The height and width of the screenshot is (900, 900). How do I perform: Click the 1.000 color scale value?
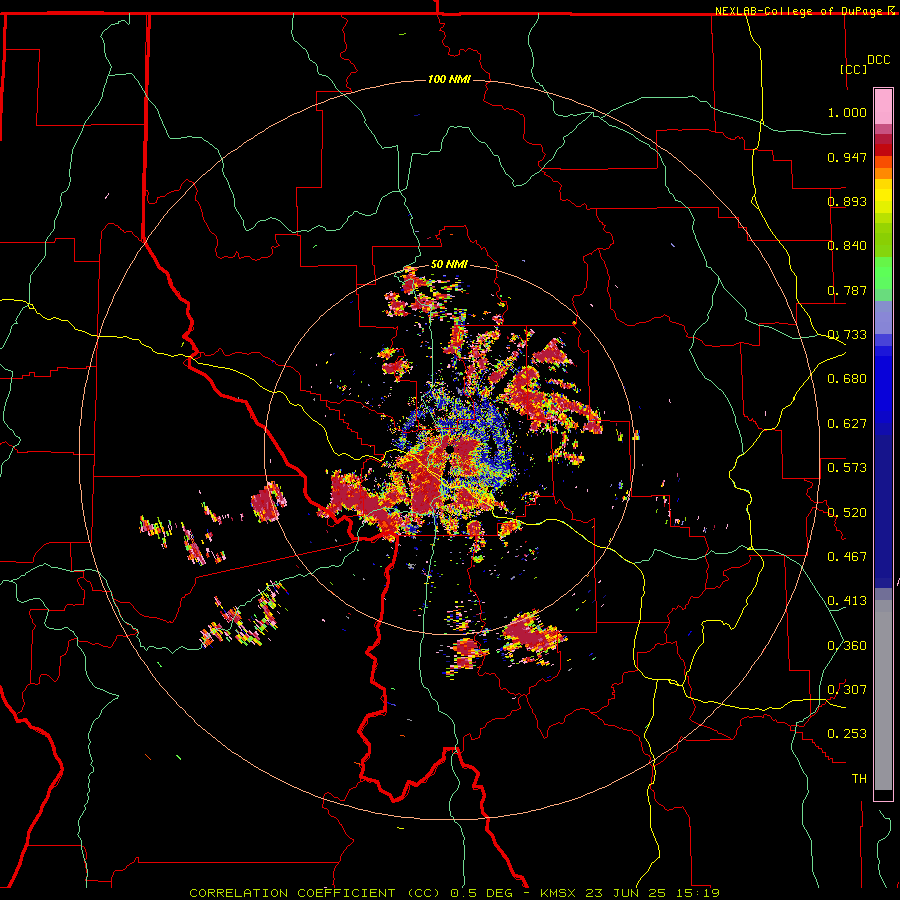[847, 112]
